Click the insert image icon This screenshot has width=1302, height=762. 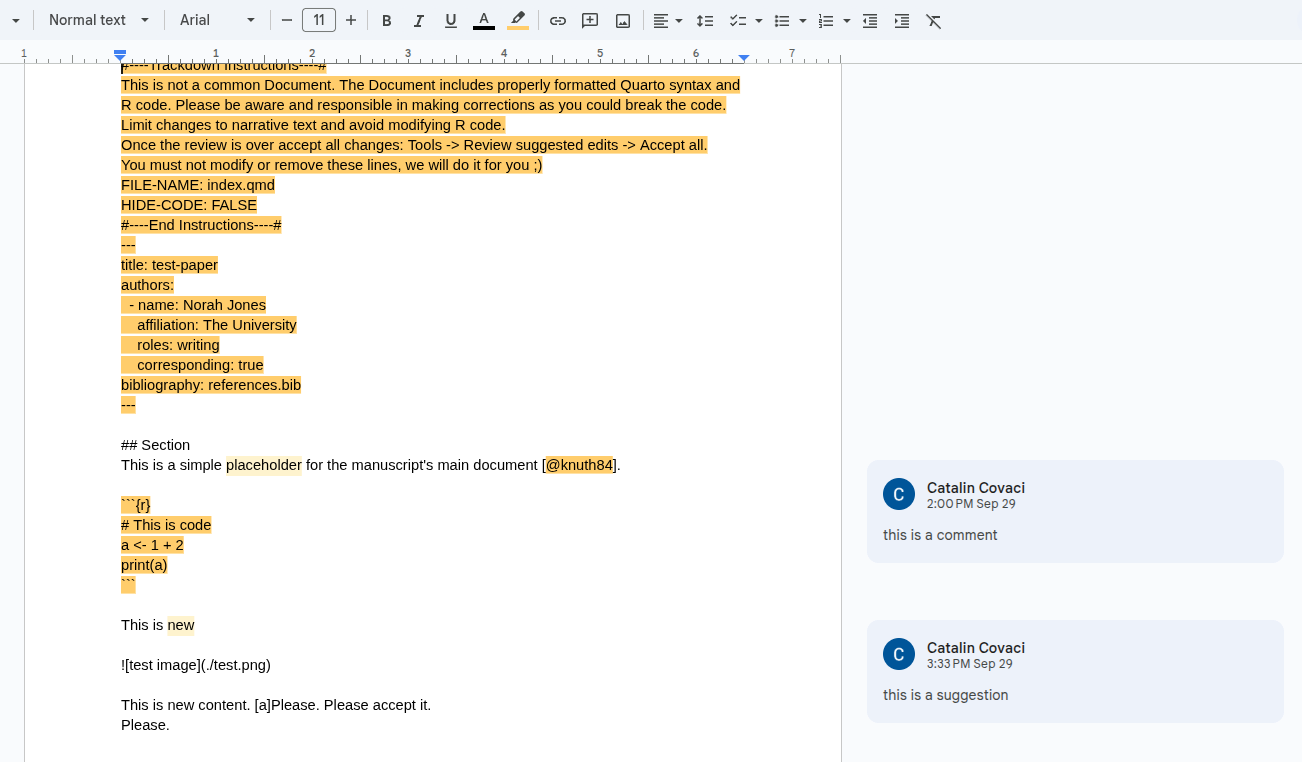click(x=623, y=21)
